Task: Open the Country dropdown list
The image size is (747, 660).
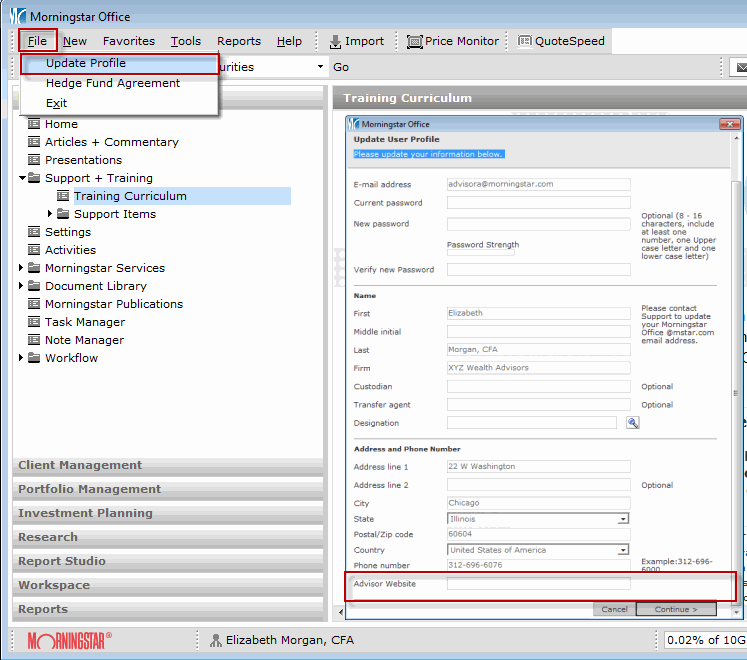Action: (x=623, y=550)
